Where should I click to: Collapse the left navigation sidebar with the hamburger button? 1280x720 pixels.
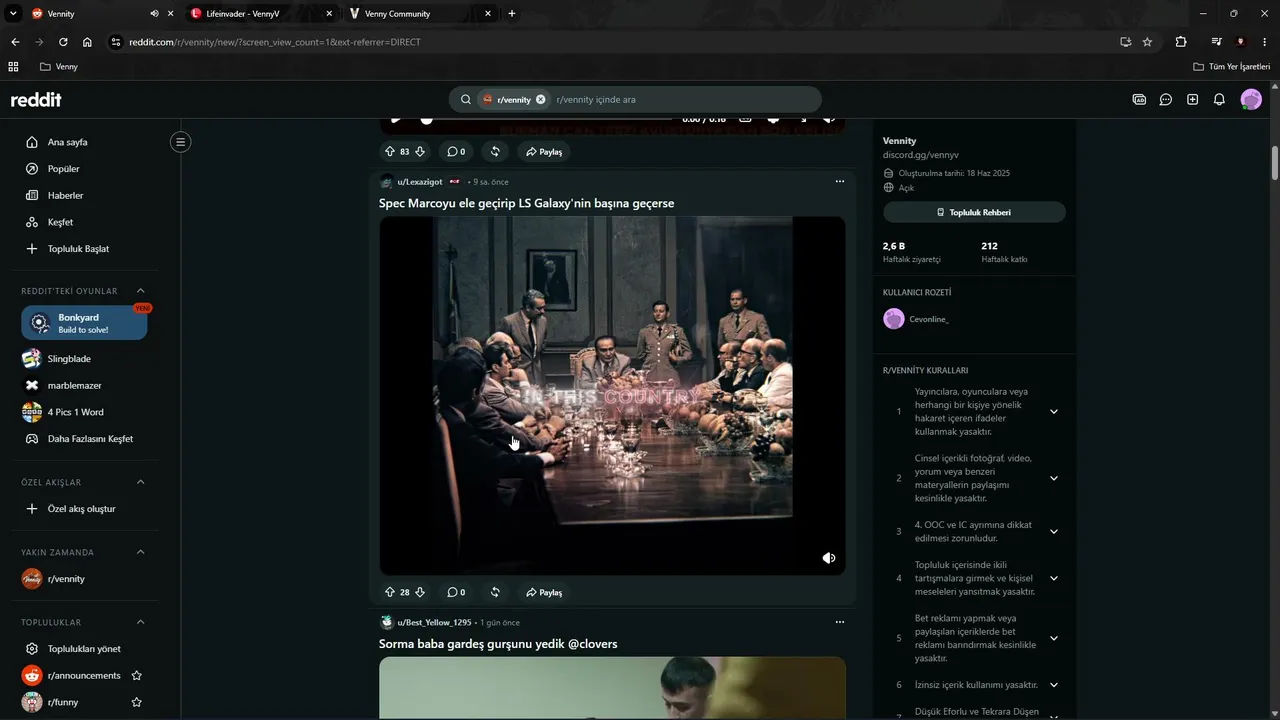181,142
